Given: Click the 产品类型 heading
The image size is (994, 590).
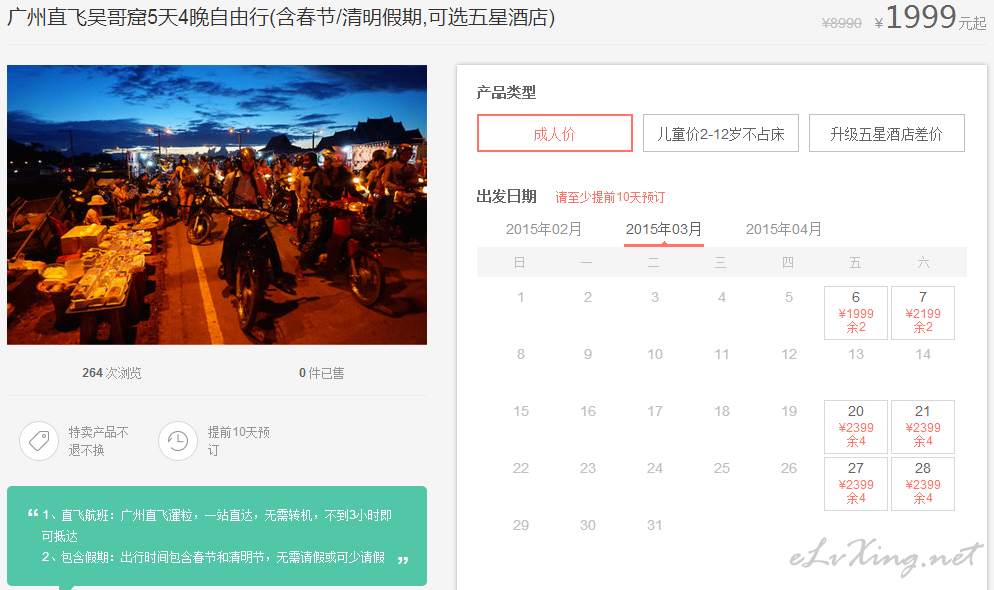Looking at the screenshot, I should pyautogui.click(x=506, y=93).
